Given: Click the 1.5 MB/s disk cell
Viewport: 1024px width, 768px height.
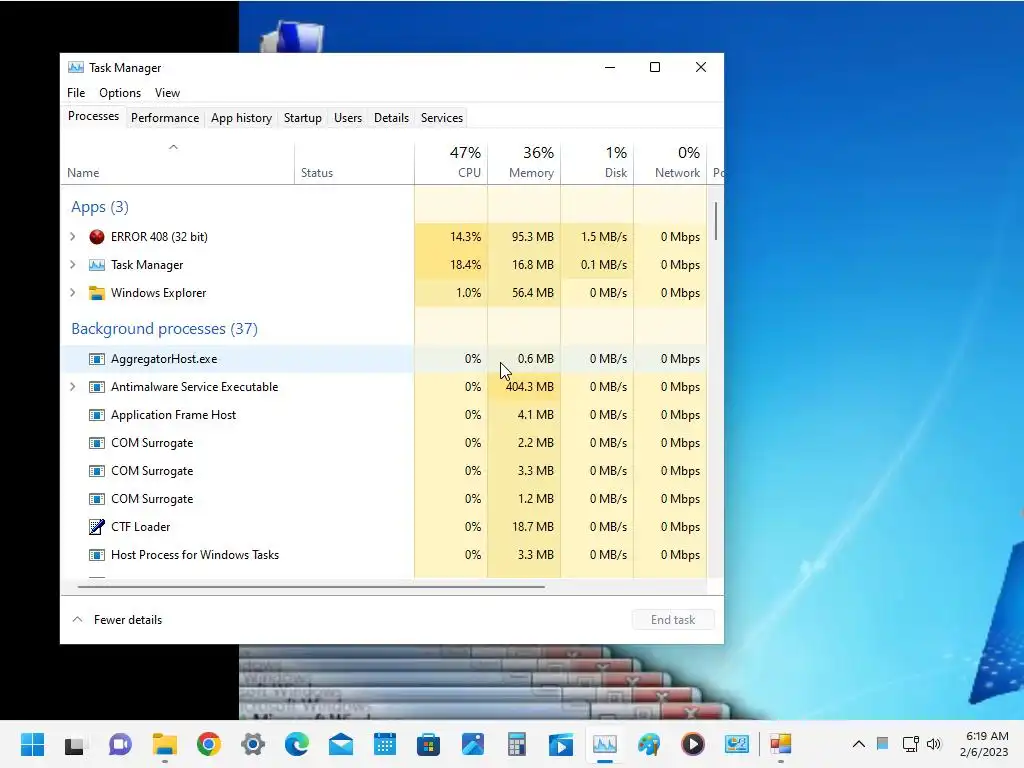Looking at the screenshot, I should coord(597,236).
